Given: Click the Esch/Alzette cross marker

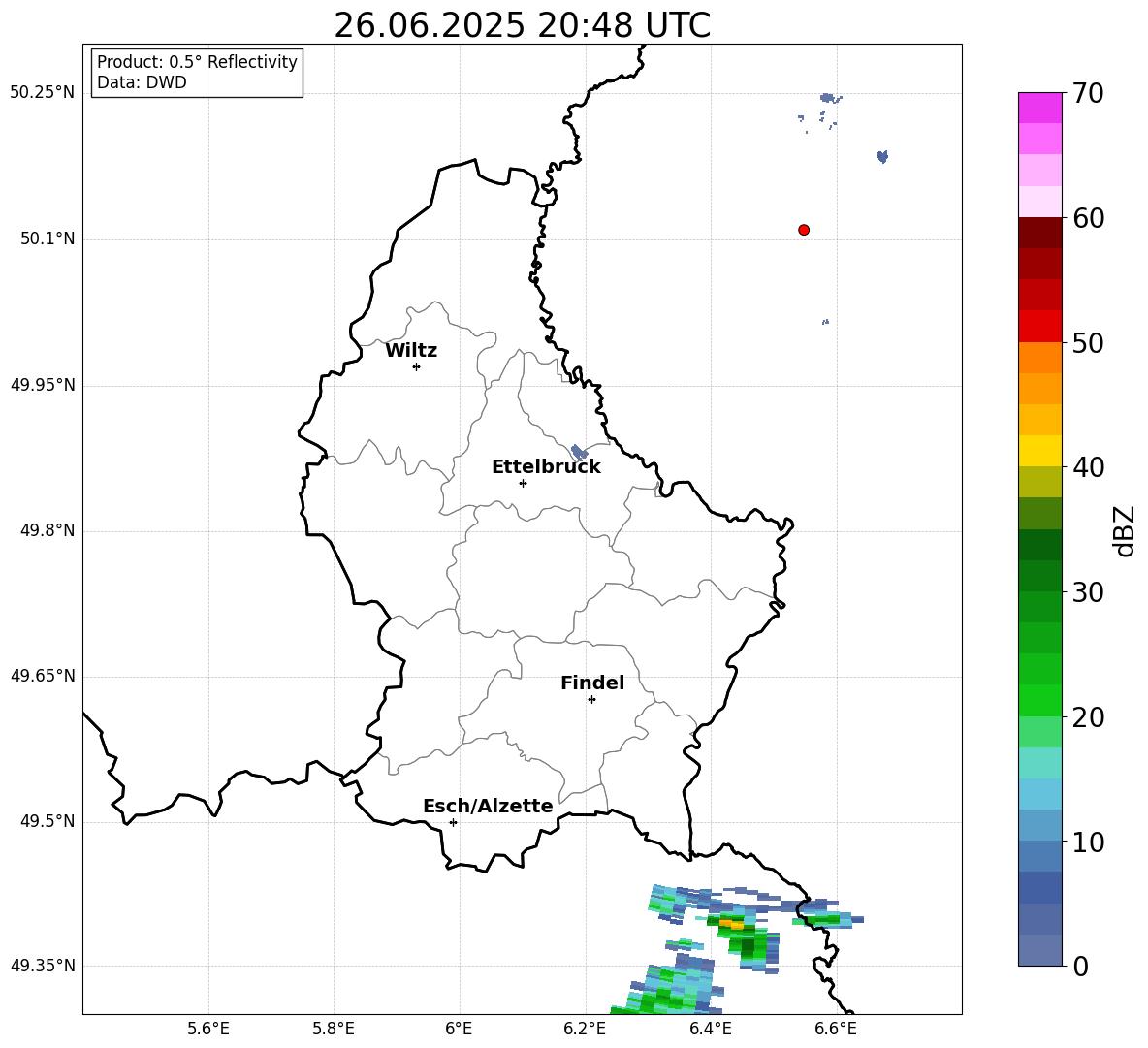Looking at the screenshot, I should (x=453, y=822).
